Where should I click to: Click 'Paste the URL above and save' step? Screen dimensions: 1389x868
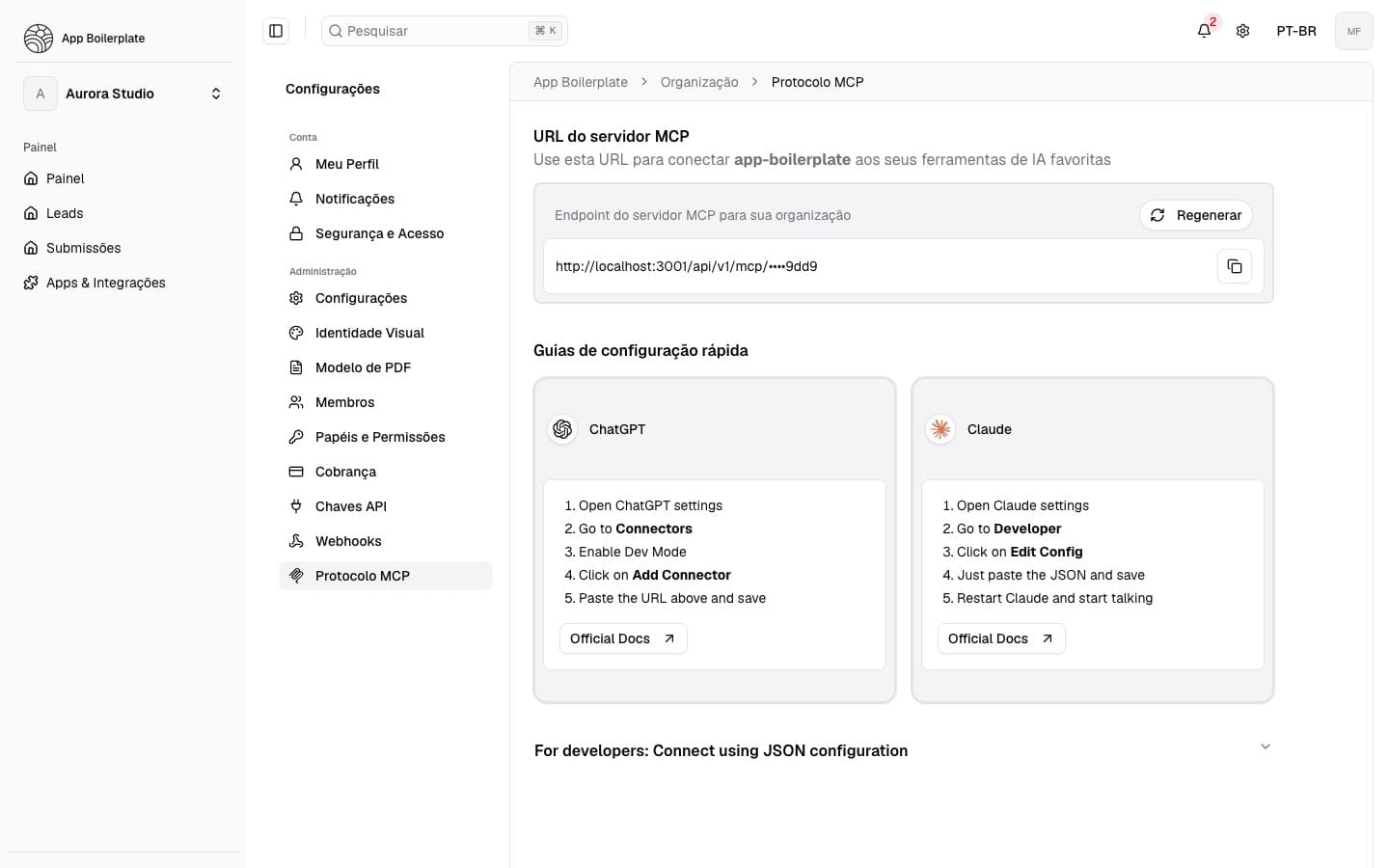(x=672, y=598)
